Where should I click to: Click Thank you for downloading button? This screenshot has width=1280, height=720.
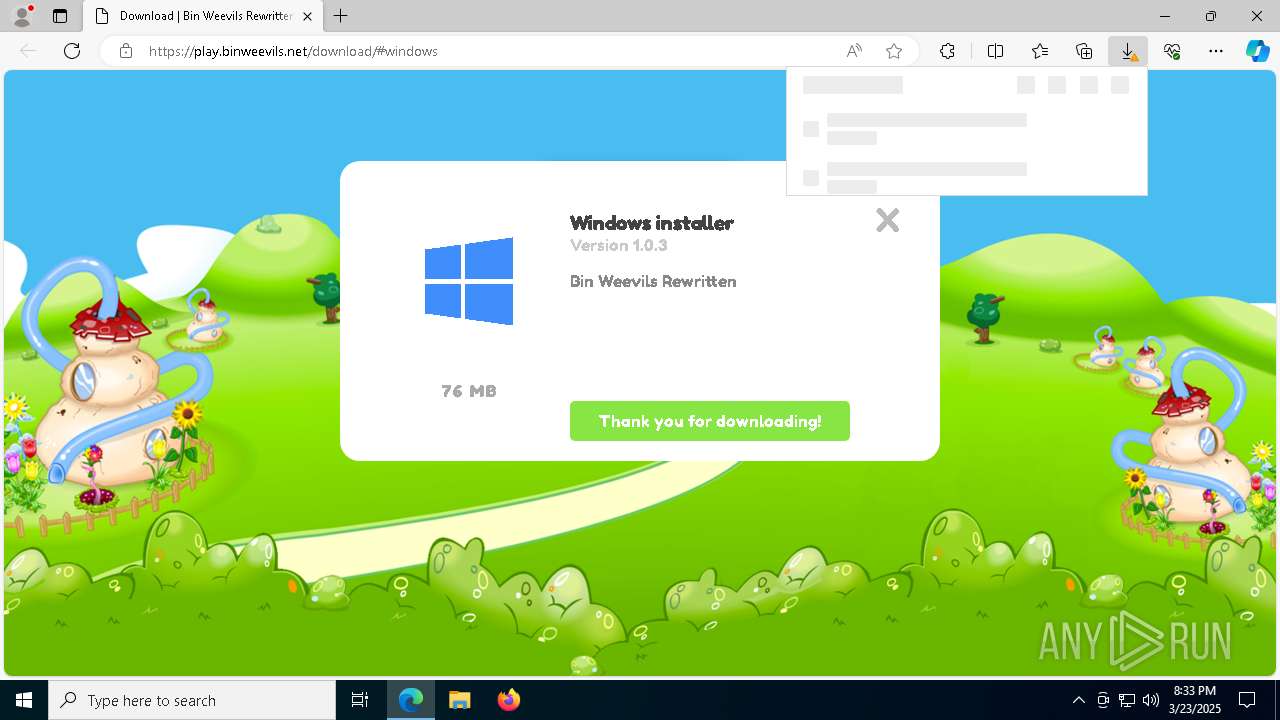tap(710, 421)
